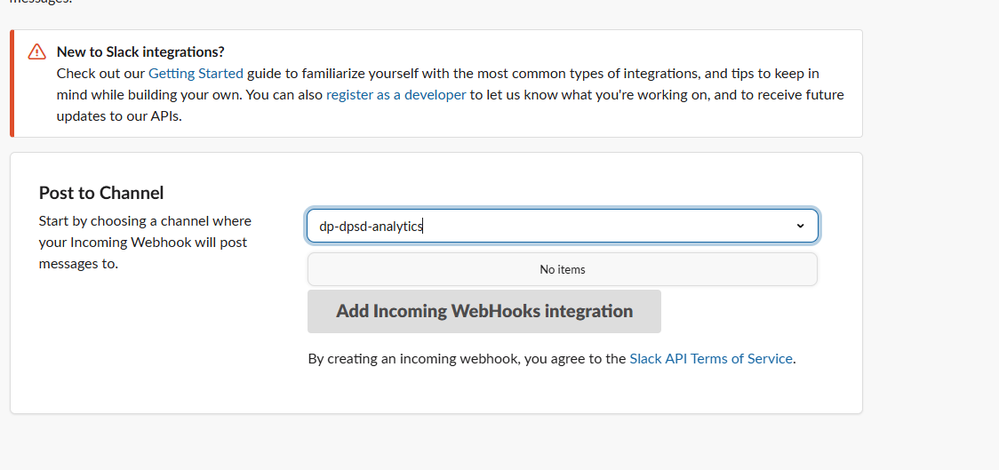Open the Slack API Terms of Service
999x470 pixels.
pyautogui.click(x=711, y=358)
